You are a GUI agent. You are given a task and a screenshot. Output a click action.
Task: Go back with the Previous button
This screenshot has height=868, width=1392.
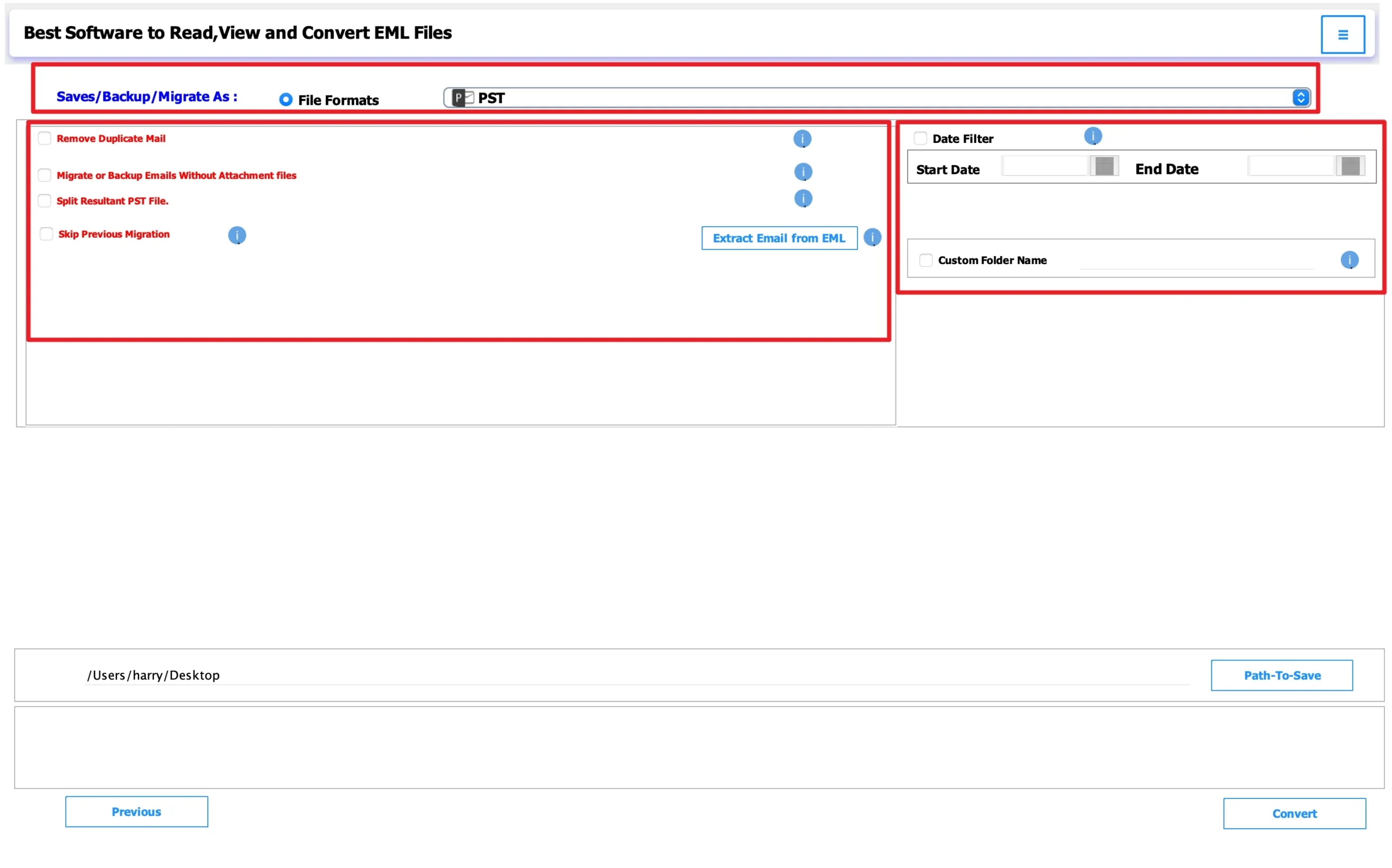[x=136, y=811]
